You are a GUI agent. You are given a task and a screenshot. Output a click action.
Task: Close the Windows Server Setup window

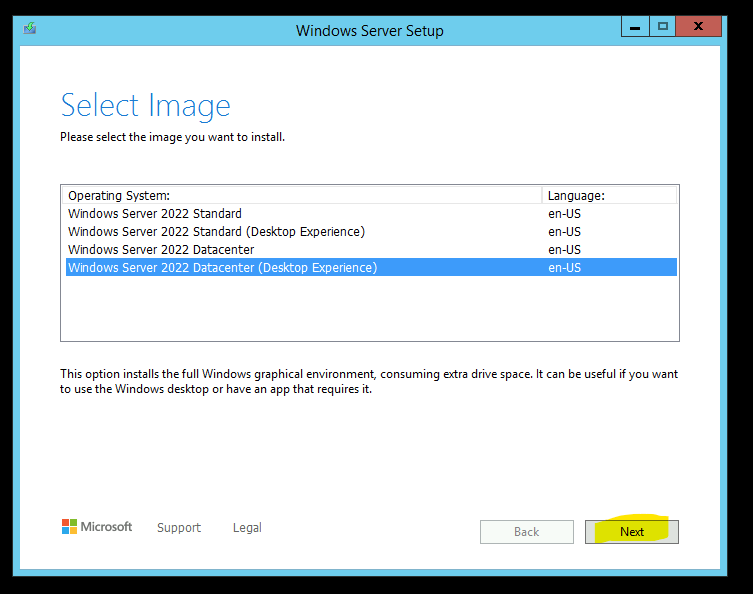click(x=699, y=27)
